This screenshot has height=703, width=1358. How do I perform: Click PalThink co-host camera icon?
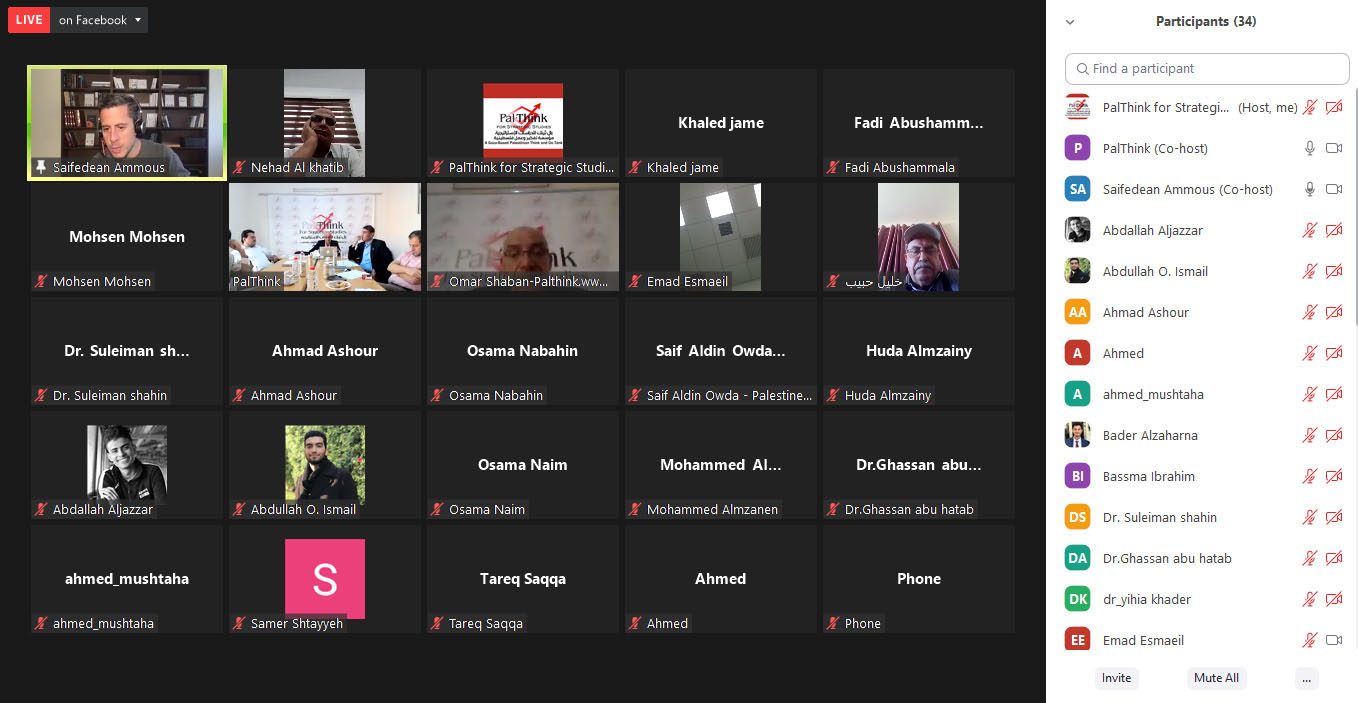coord(1333,148)
